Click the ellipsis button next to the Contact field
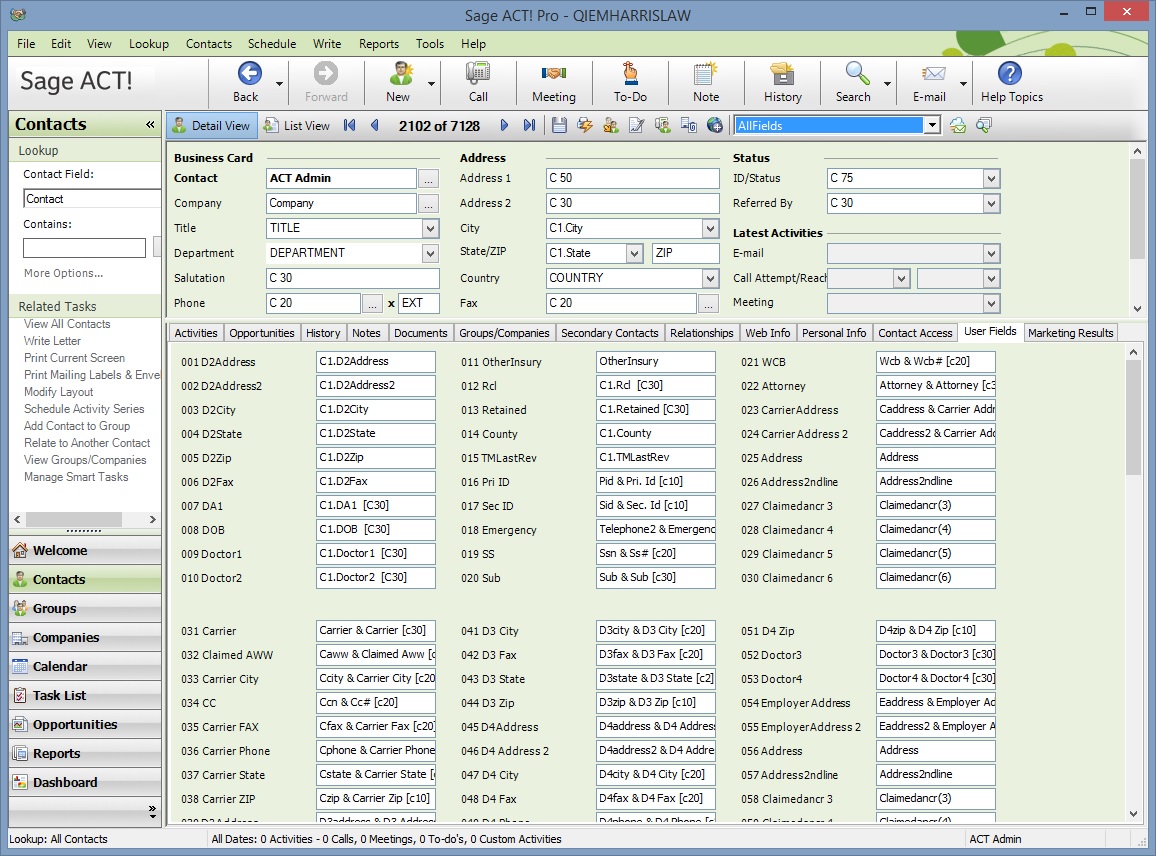Viewport: 1156px width, 856px height. coord(428,179)
